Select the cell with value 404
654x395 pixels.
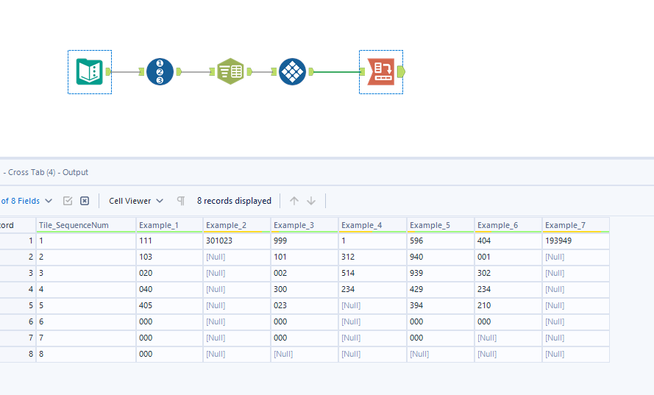[508, 241]
